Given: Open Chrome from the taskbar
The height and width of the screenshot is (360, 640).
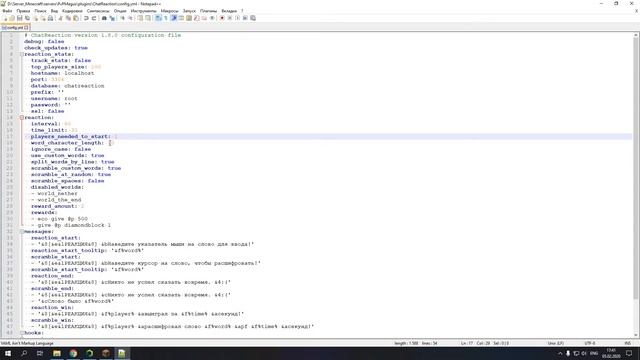Looking at the screenshot, I should [x=73, y=353].
